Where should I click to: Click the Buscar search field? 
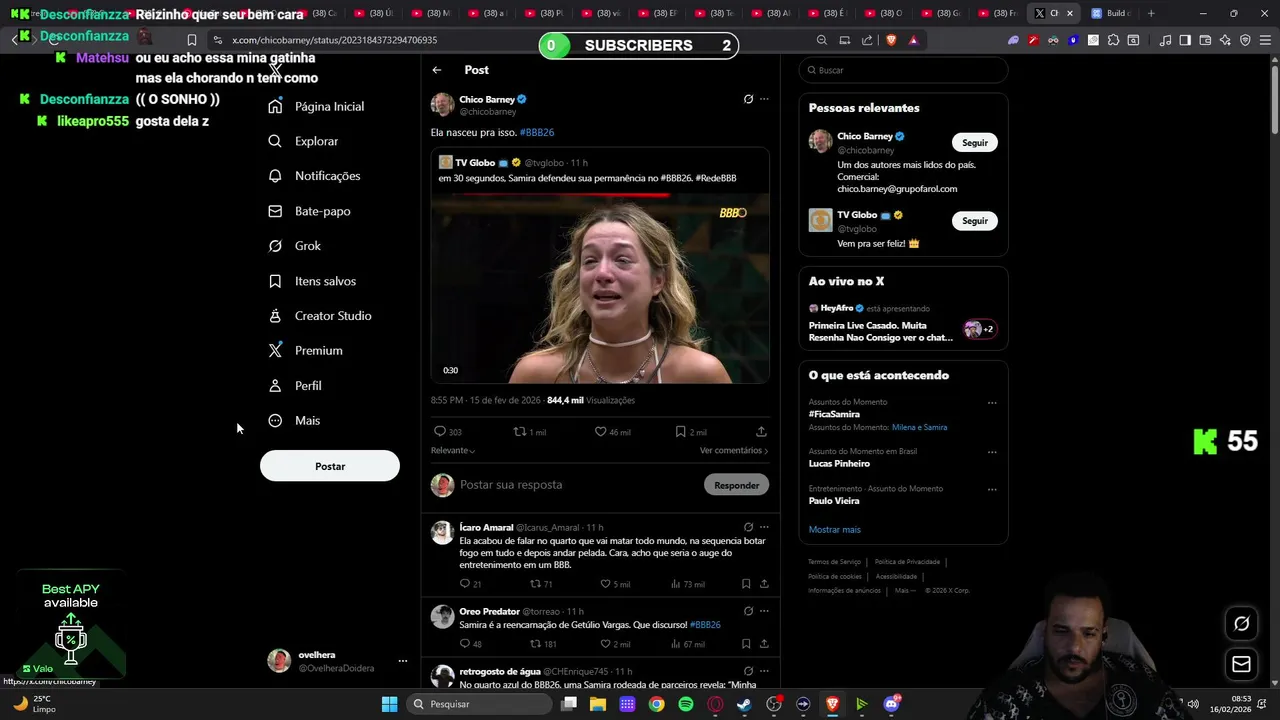[x=904, y=70]
